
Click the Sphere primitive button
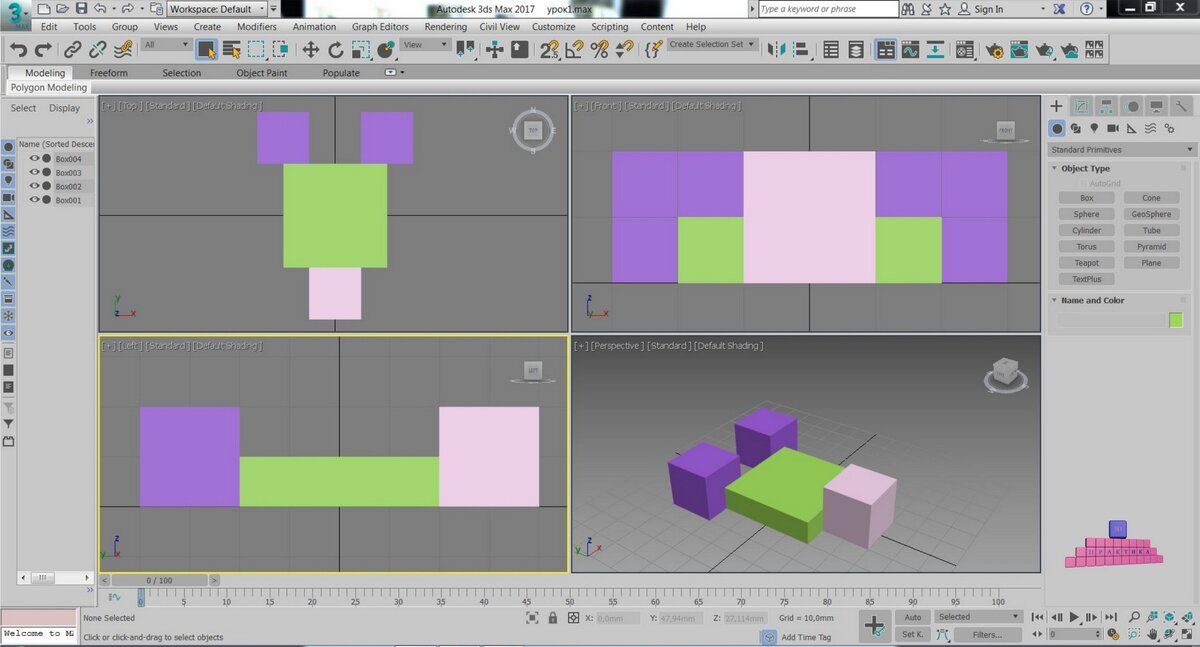coord(1086,214)
